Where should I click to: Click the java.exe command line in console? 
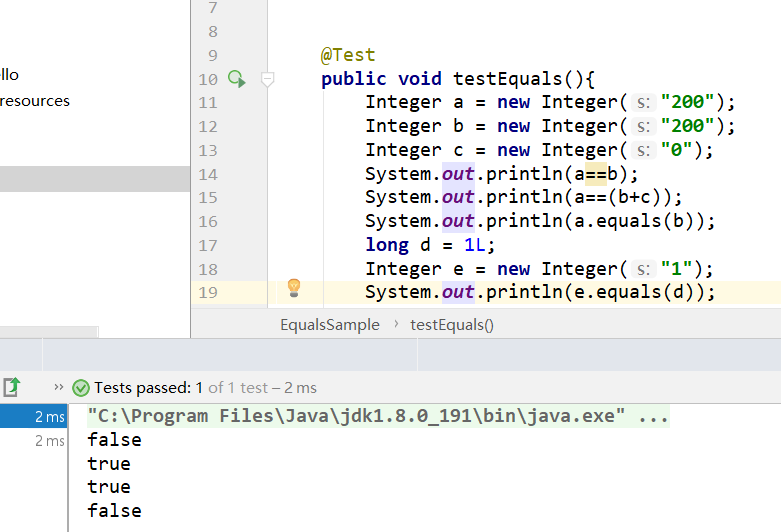[x=378, y=415]
